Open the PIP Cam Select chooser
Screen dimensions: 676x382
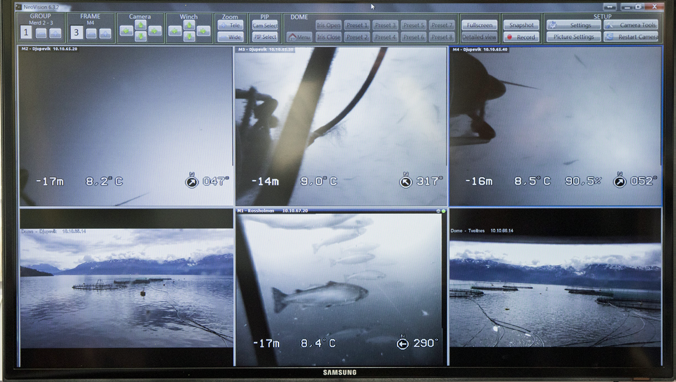coord(265,25)
